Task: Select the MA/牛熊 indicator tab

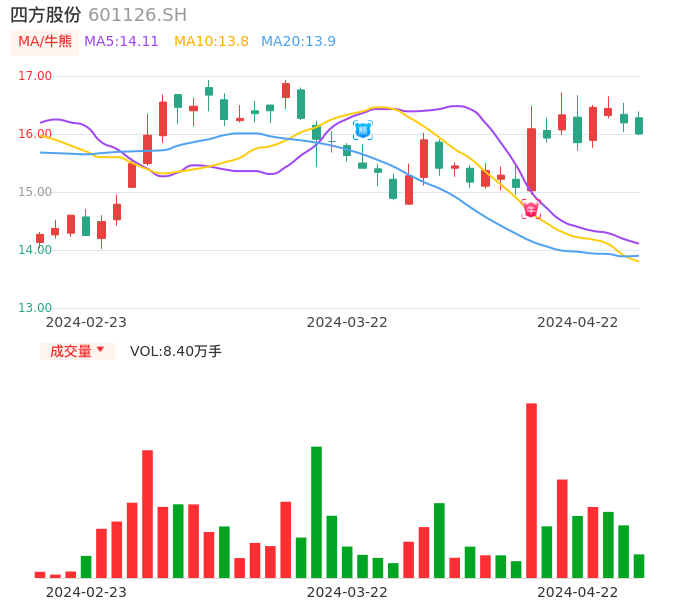Action: pos(44,42)
